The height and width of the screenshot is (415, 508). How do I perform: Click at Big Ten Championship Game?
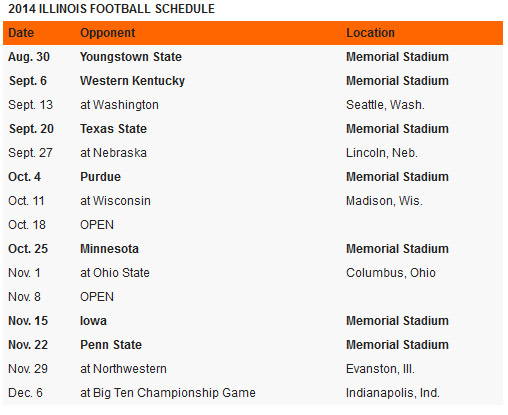point(168,393)
